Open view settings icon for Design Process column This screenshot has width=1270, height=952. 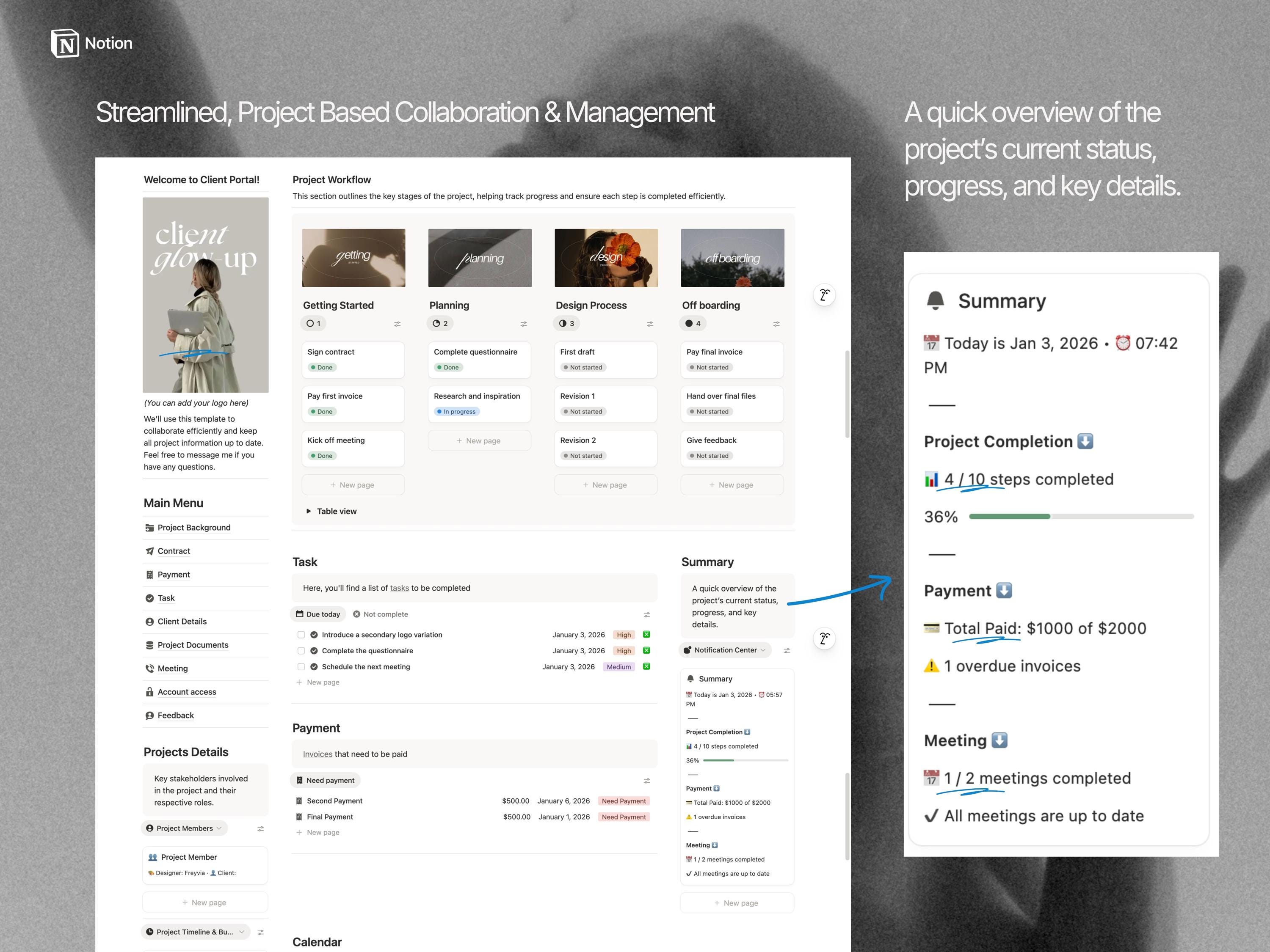pyautogui.click(x=650, y=324)
